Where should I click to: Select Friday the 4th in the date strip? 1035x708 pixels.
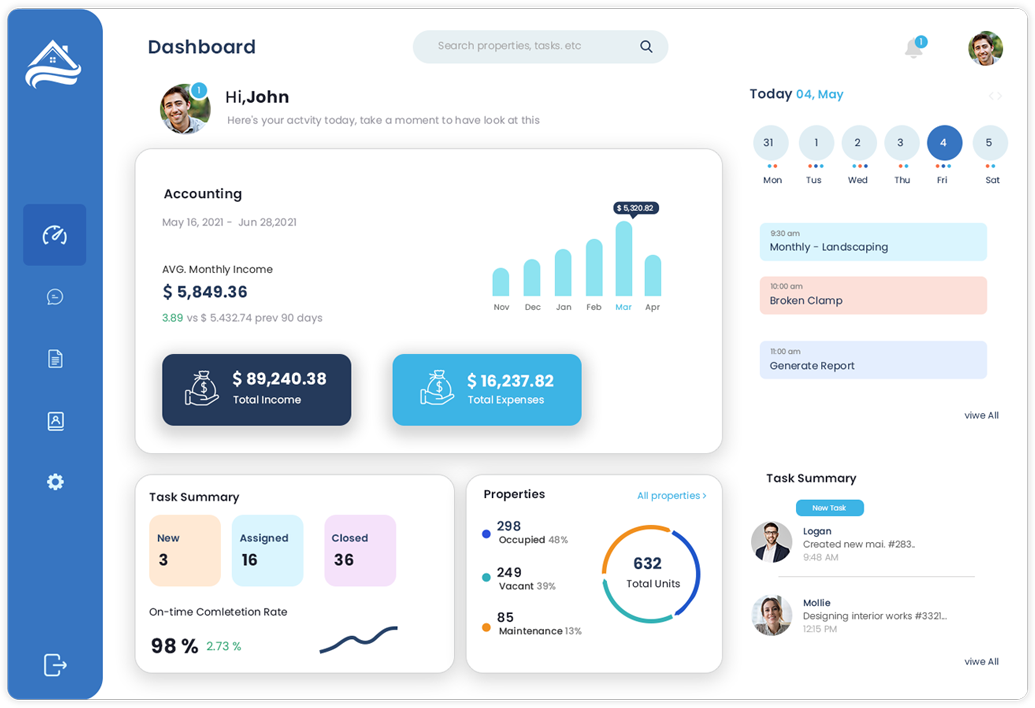coord(943,142)
